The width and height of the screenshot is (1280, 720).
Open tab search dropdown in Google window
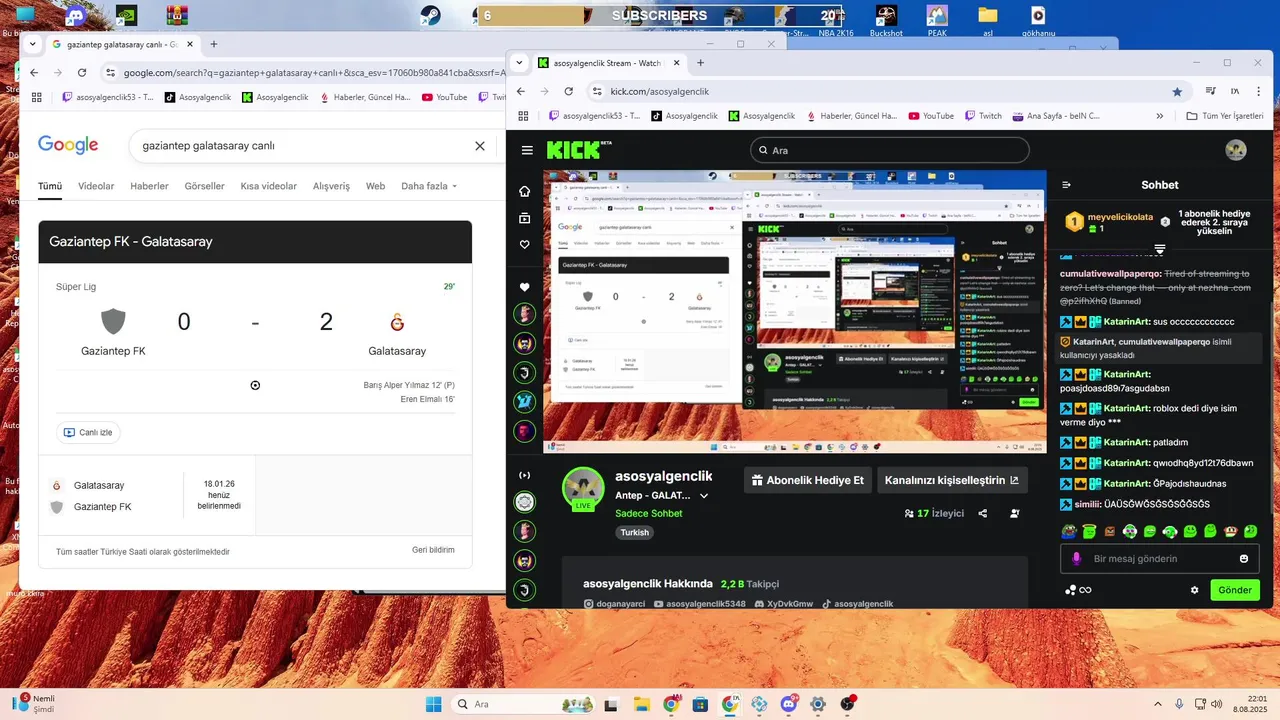(33, 44)
